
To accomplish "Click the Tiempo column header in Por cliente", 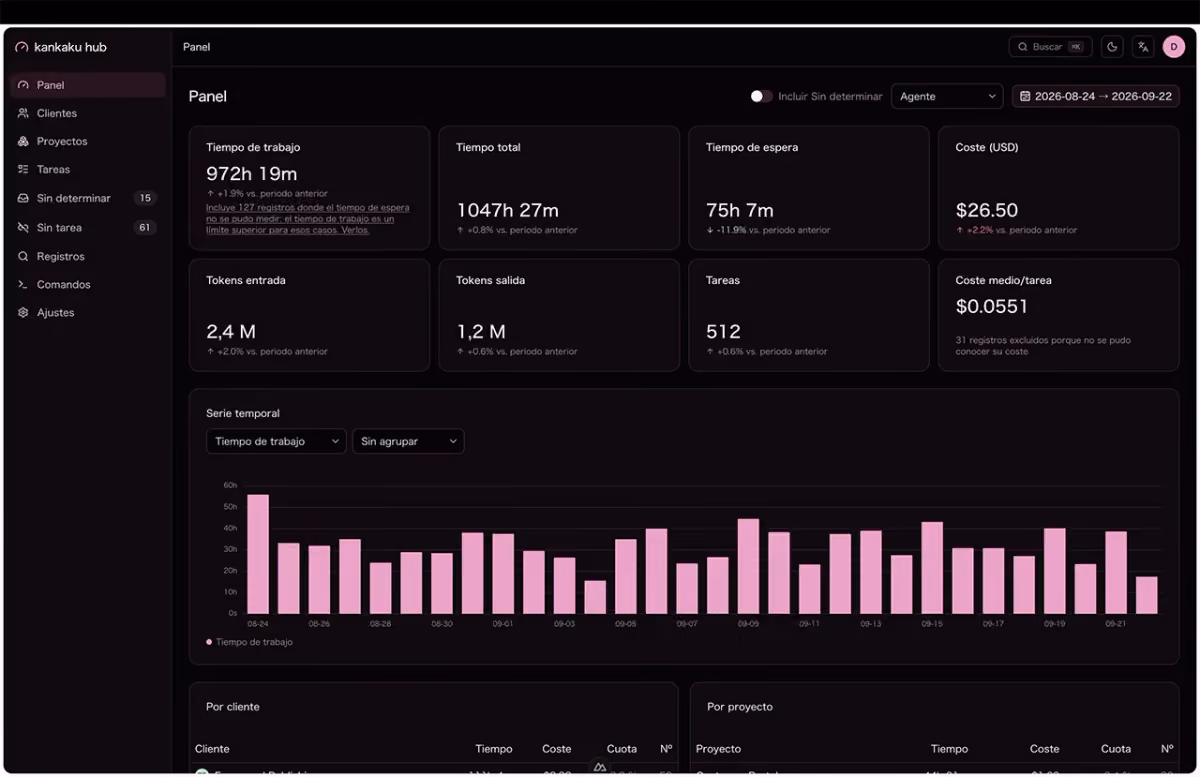I will [494, 749].
